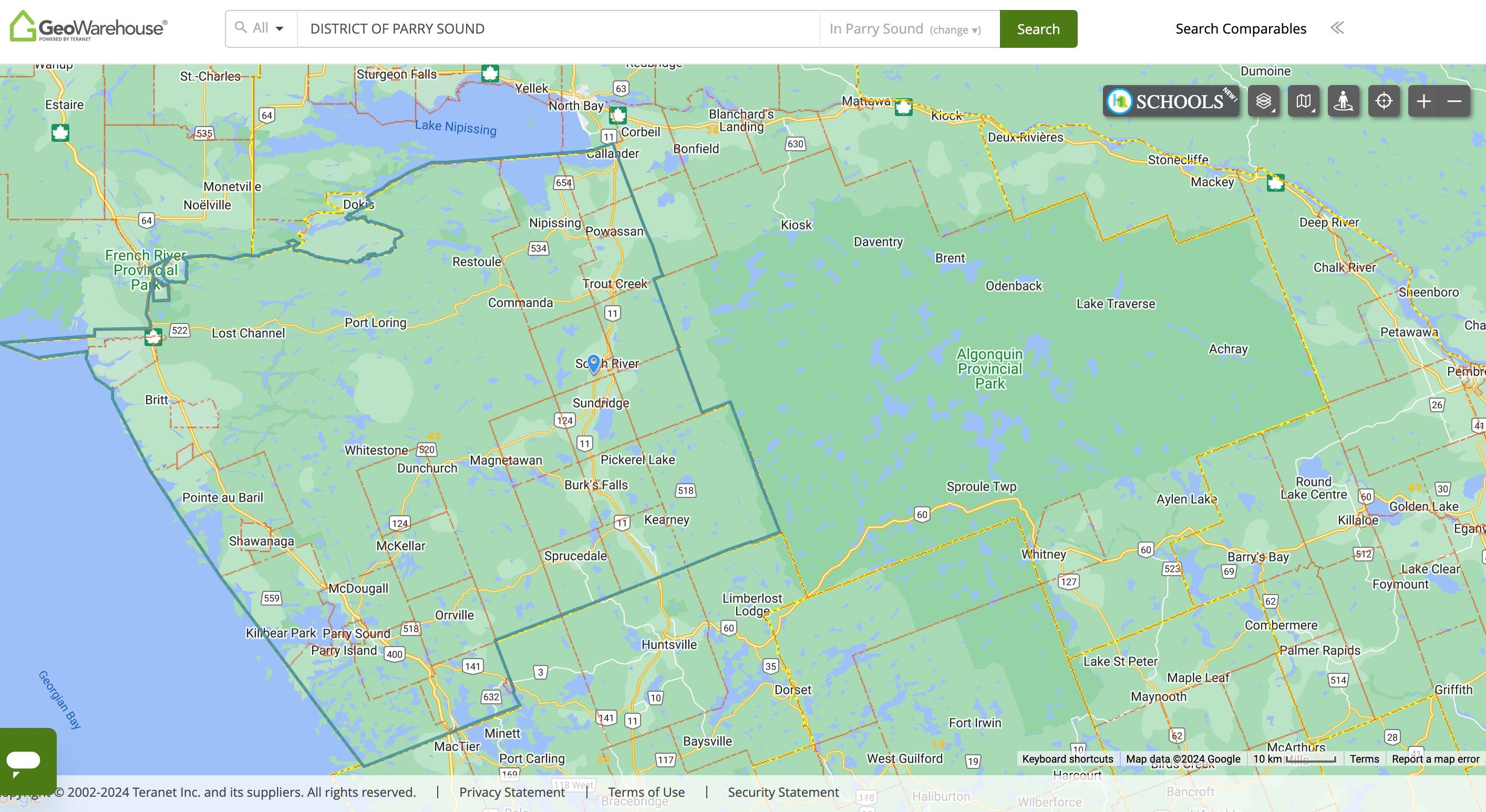
Task: Click the Huntsville label
Action: [x=669, y=645]
